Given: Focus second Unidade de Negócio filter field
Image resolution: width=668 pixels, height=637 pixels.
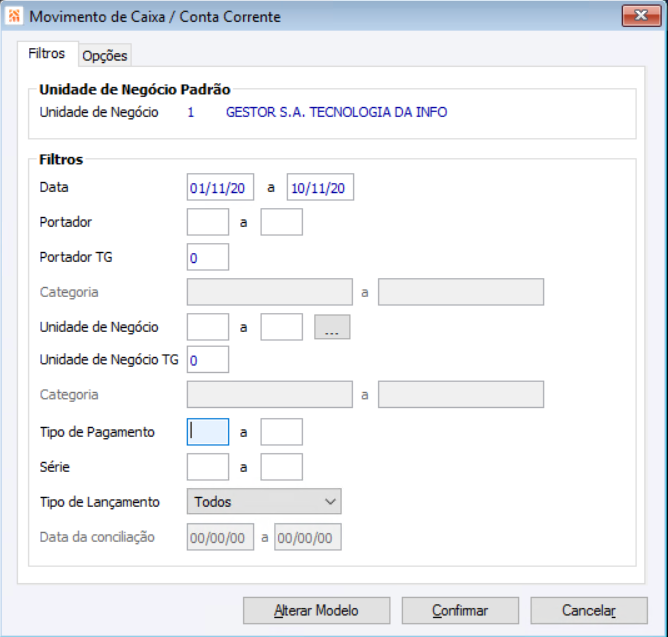Looking at the screenshot, I should coord(282,327).
